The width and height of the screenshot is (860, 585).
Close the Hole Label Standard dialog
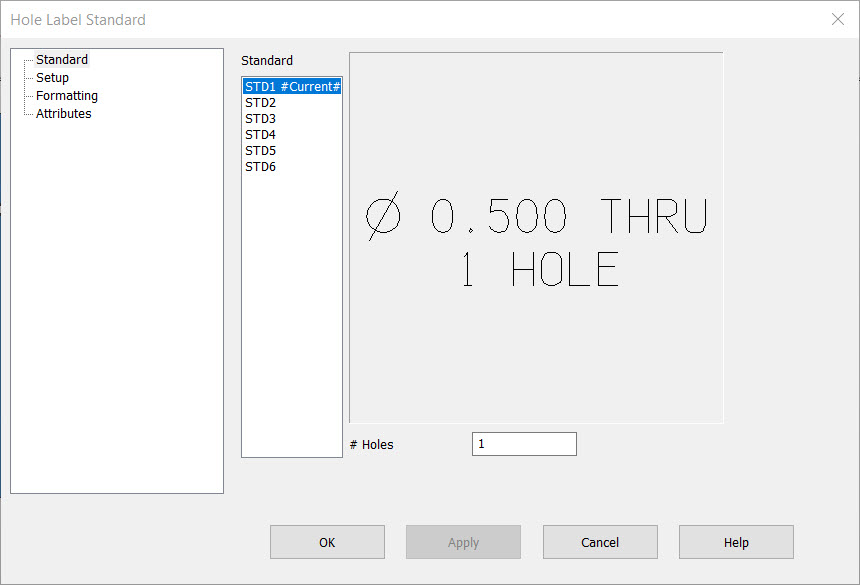click(838, 19)
